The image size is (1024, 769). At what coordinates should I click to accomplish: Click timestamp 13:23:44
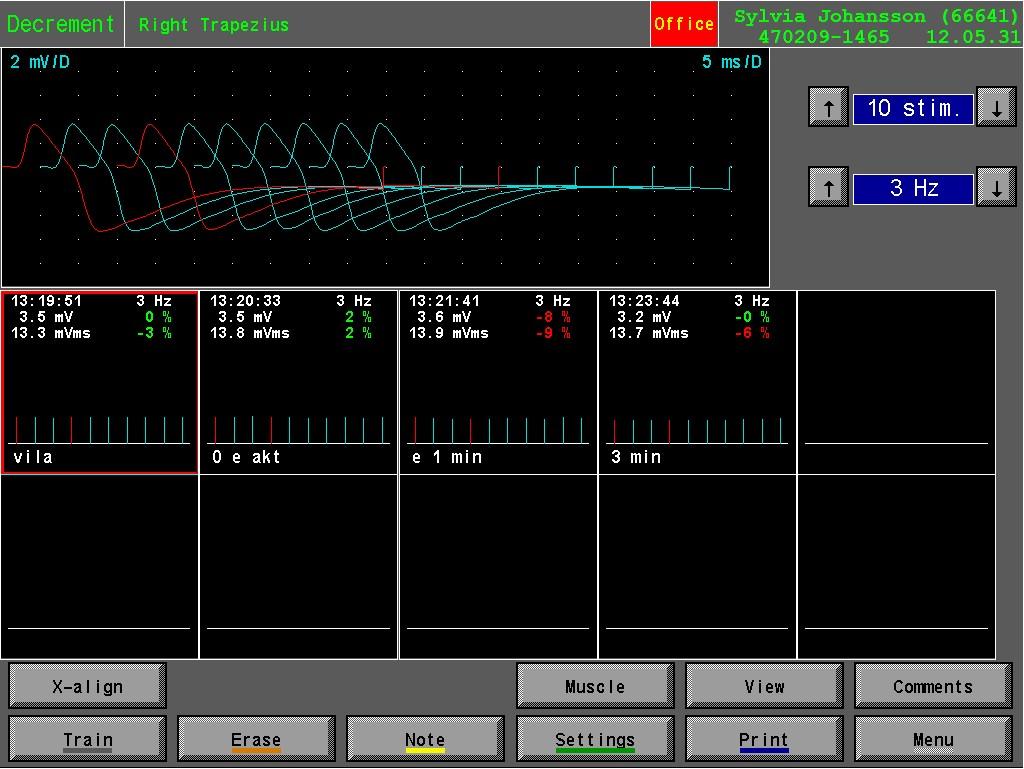tap(645, 301)
